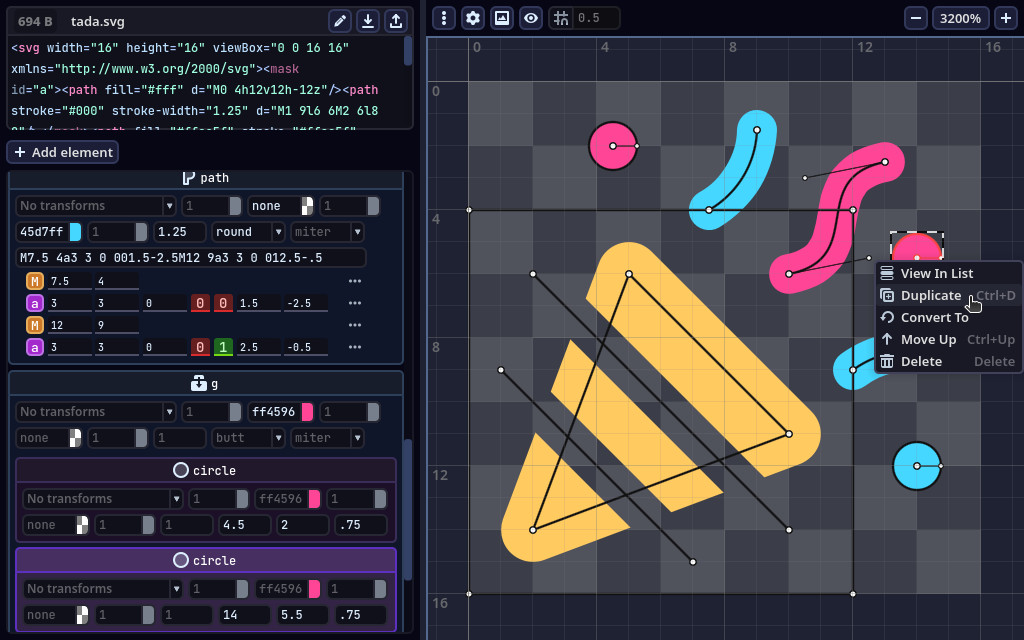Open the canvas settings gear
The image size is (1024, 640).
[x=473, y=18]
